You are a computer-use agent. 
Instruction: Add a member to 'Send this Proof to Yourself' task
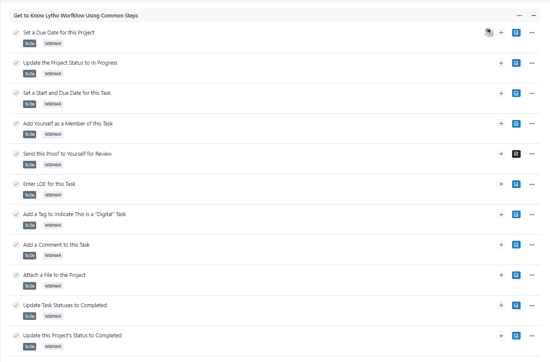[x=501, y=154]
